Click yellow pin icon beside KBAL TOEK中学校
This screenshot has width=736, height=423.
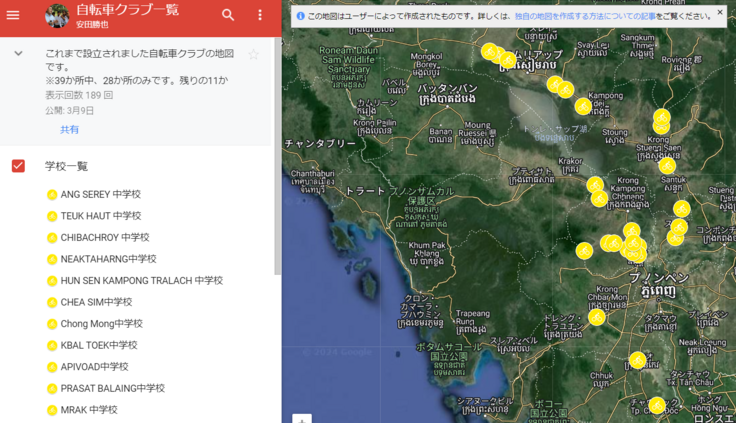tap(52, 346)
